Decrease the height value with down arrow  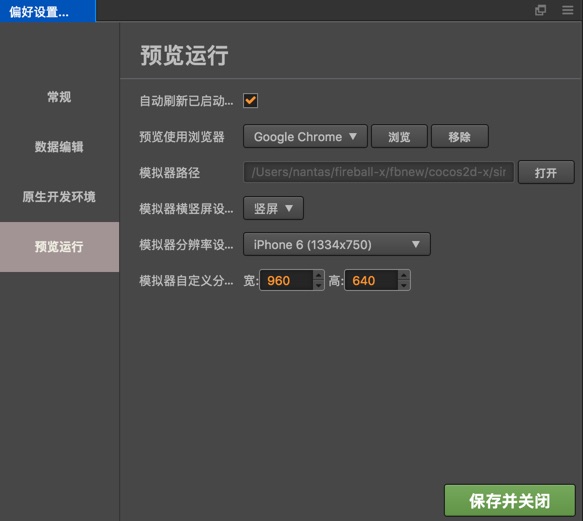(404, 285)
